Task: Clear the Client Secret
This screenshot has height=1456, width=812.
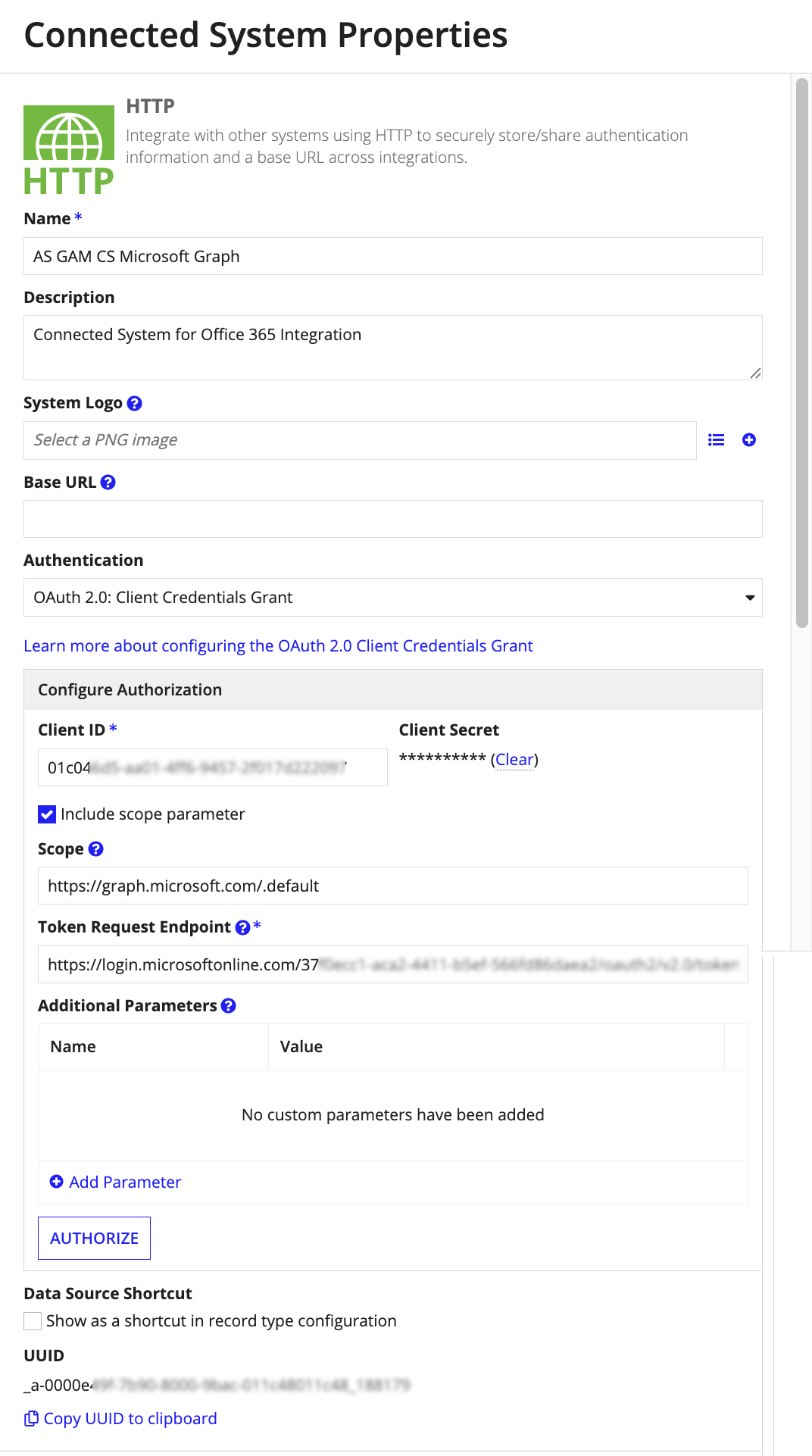Action: 515,760
